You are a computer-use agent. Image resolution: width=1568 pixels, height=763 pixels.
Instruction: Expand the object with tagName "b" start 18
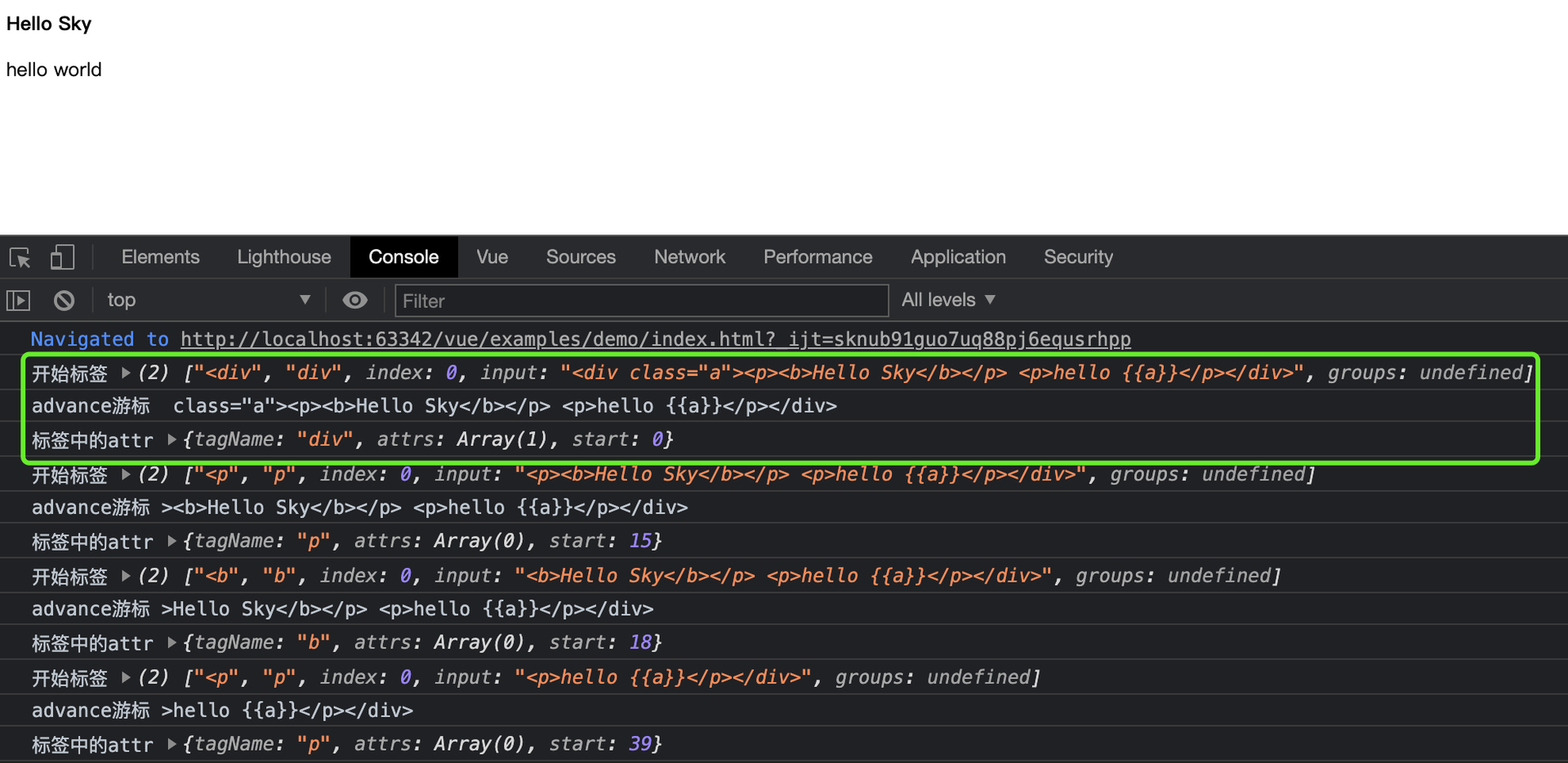(171, 642)
